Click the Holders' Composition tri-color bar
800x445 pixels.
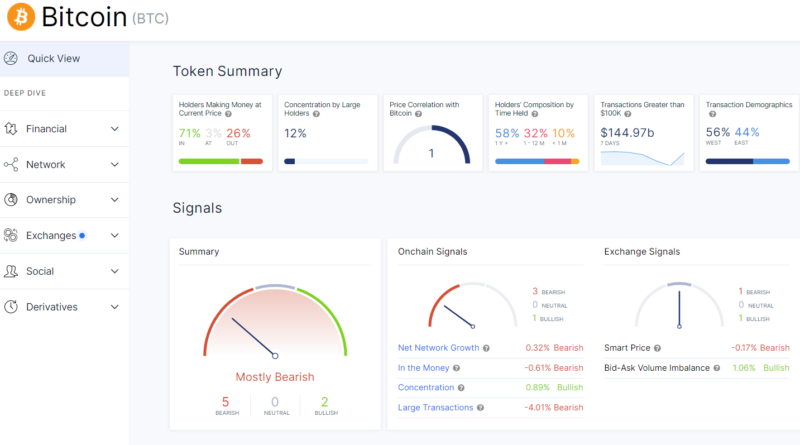pos(537,161)
